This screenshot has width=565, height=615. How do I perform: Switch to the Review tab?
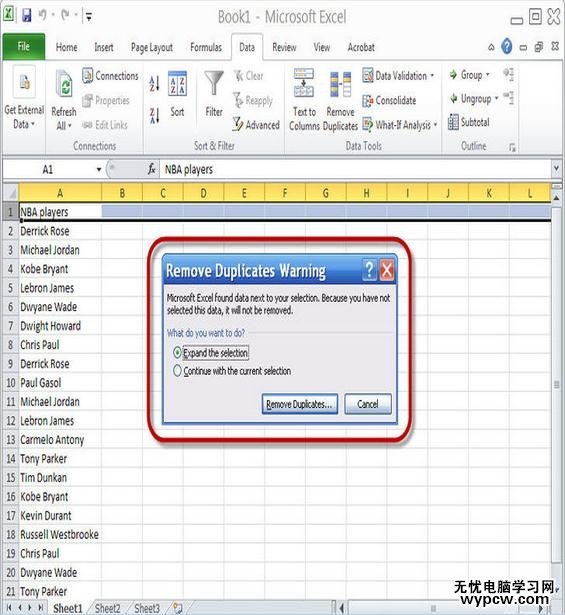pos(284,47)
